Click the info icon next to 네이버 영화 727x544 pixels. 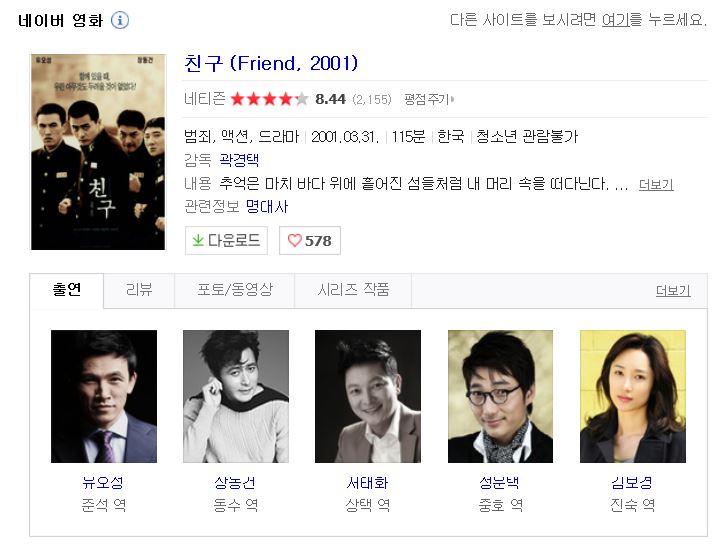tap(120, 20)
